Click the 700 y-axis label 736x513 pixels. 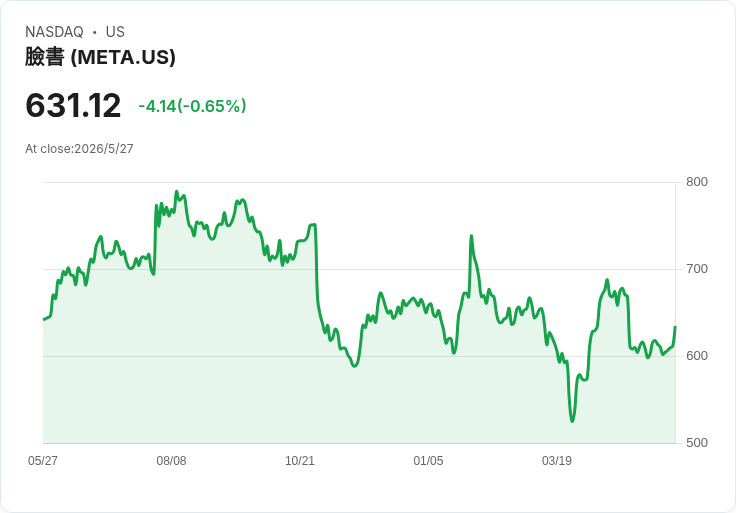point(697,269)
